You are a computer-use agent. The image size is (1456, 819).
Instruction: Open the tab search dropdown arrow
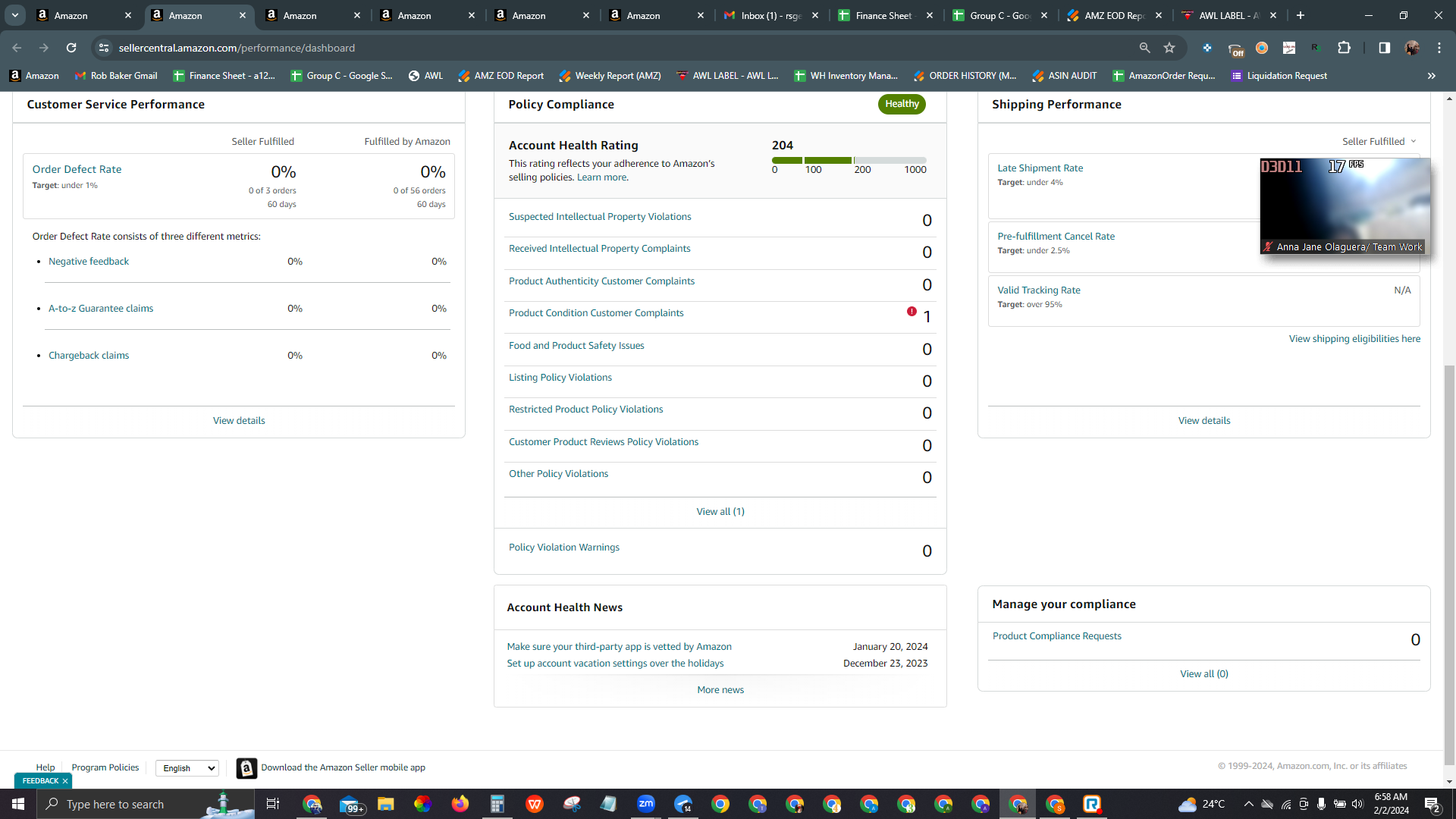click(14, 15)
